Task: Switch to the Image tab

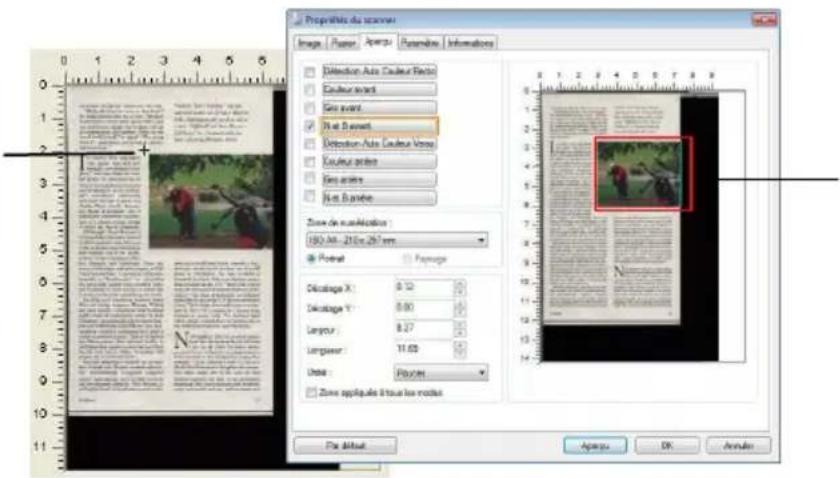Action: click(x=310, y=43)
